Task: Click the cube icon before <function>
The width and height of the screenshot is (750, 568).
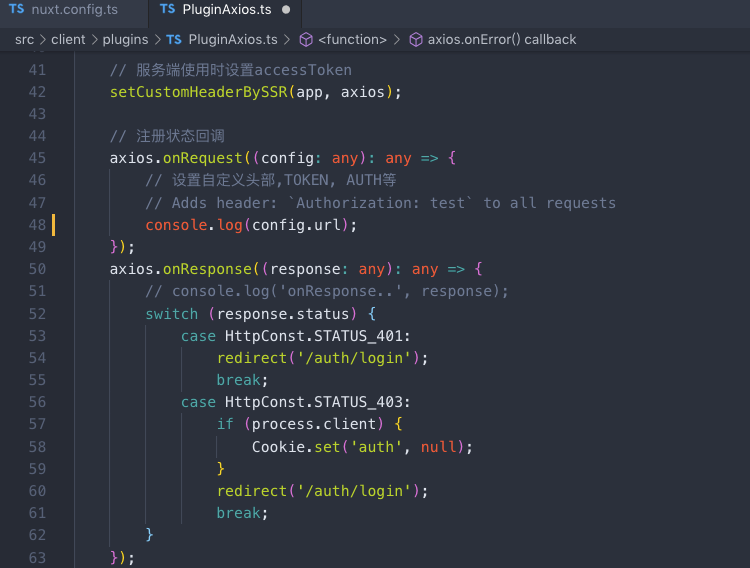Action: (x=306, y=40)
